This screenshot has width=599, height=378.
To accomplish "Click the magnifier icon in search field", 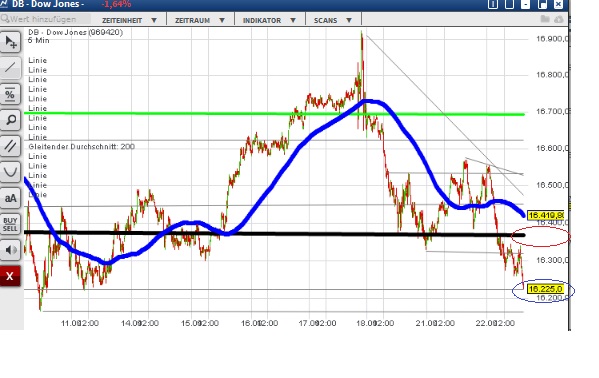I will (5, 19).
